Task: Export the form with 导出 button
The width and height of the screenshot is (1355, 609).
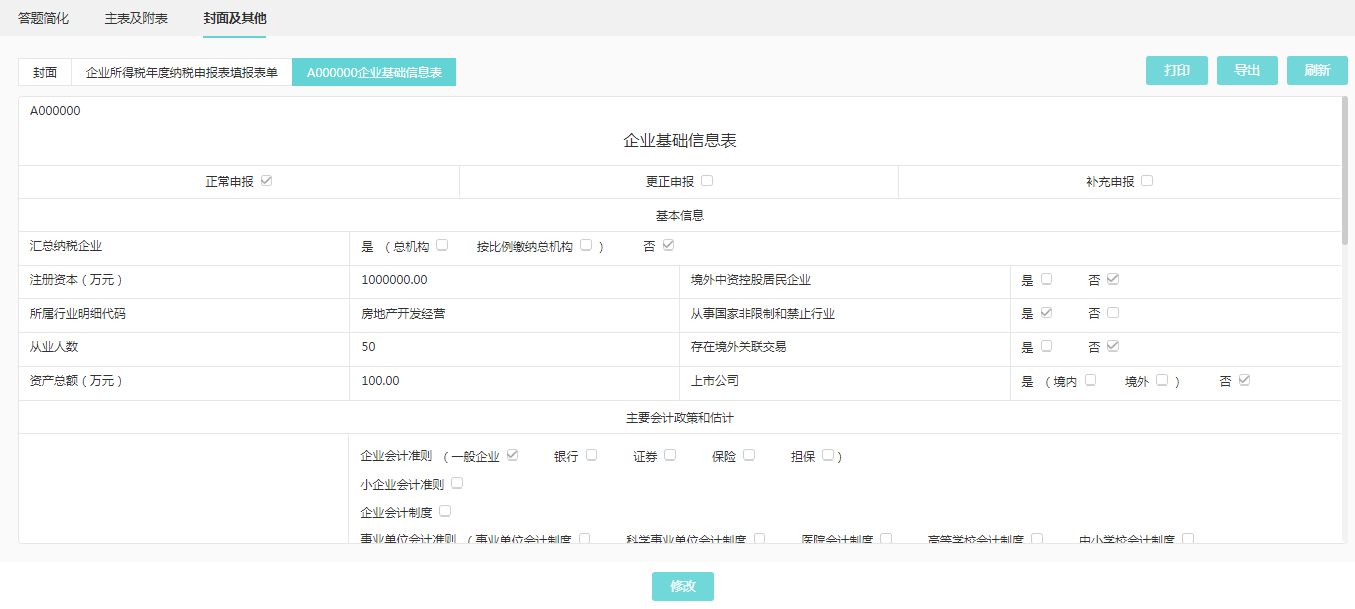Action: 1247,71
